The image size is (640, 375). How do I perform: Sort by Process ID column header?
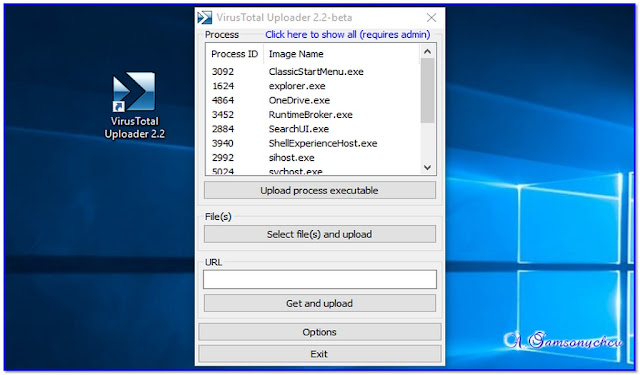pyautogui.click(x=234, y=54)
